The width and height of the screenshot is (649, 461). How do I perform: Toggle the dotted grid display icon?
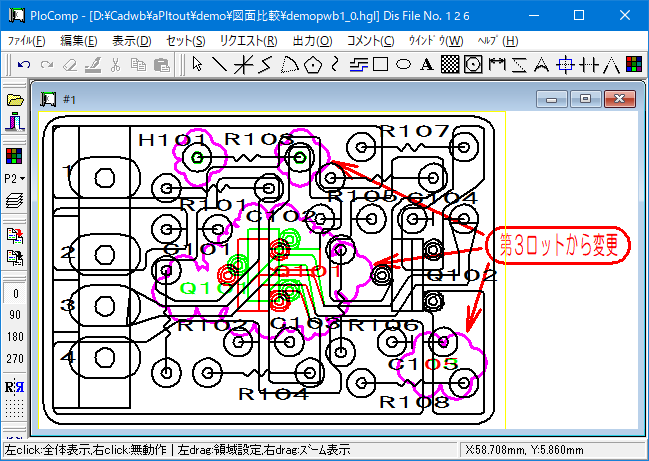(x=14, y=409)
